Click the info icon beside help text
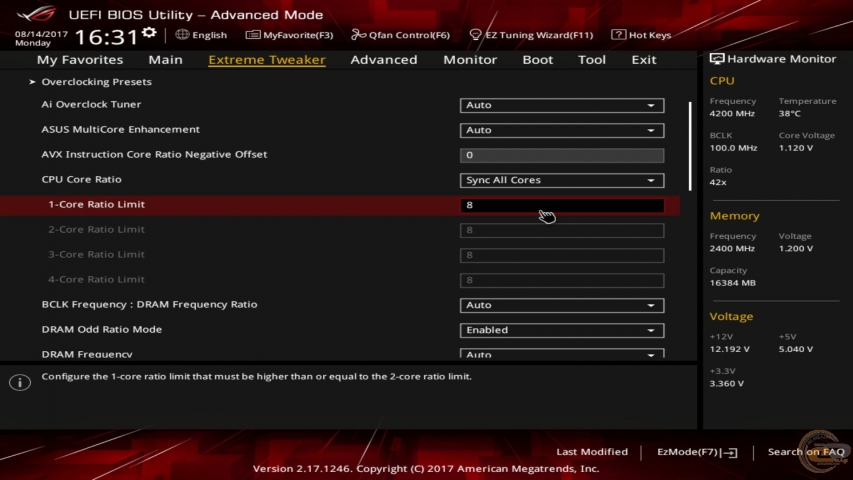853x480 pixels. coord(20,382)
